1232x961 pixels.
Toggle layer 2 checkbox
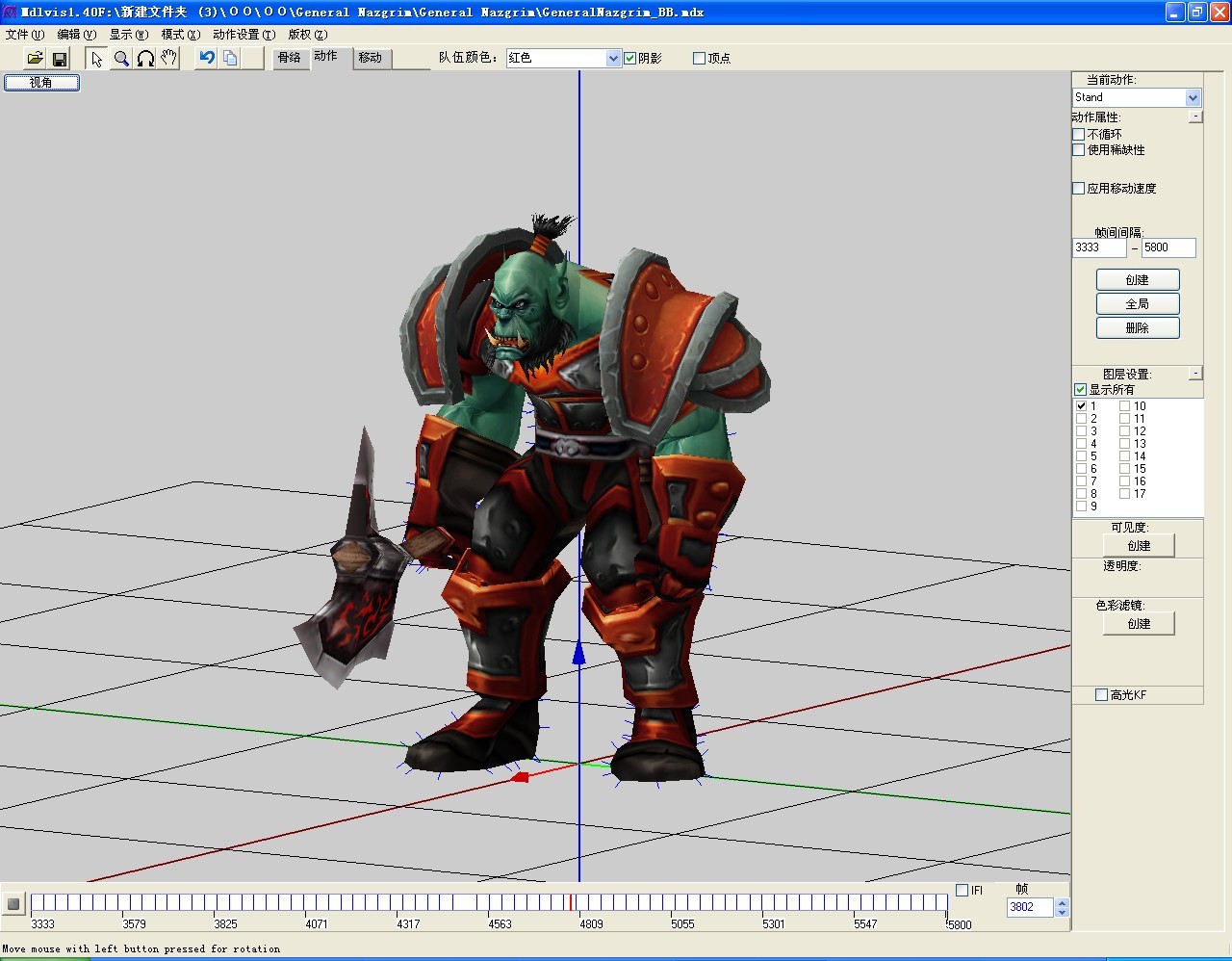1081,419
